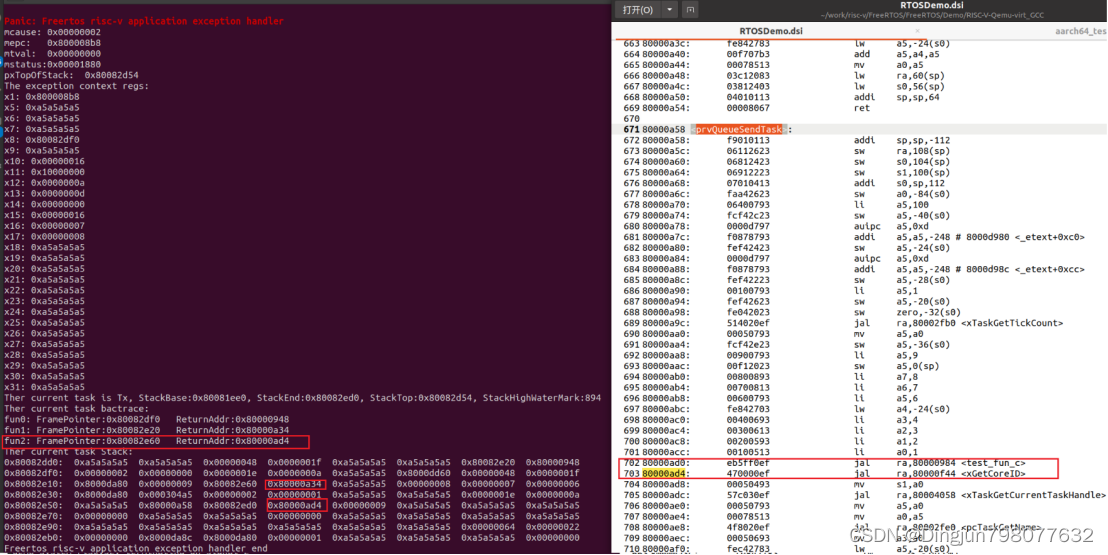Click the mtval: 0x00000000 line
Screen dimensions: 1108x555
point(52,53)
